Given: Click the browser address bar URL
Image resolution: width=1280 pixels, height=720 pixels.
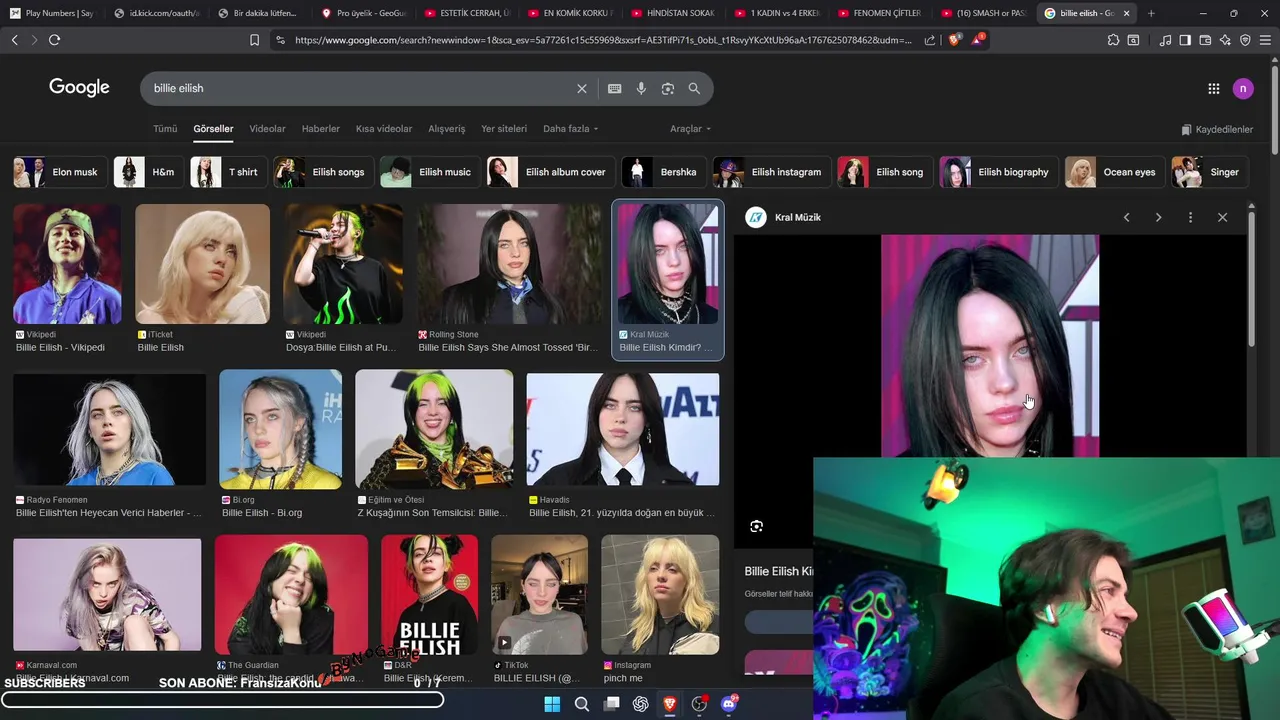Looking at the screenshot, I should 603,40.
